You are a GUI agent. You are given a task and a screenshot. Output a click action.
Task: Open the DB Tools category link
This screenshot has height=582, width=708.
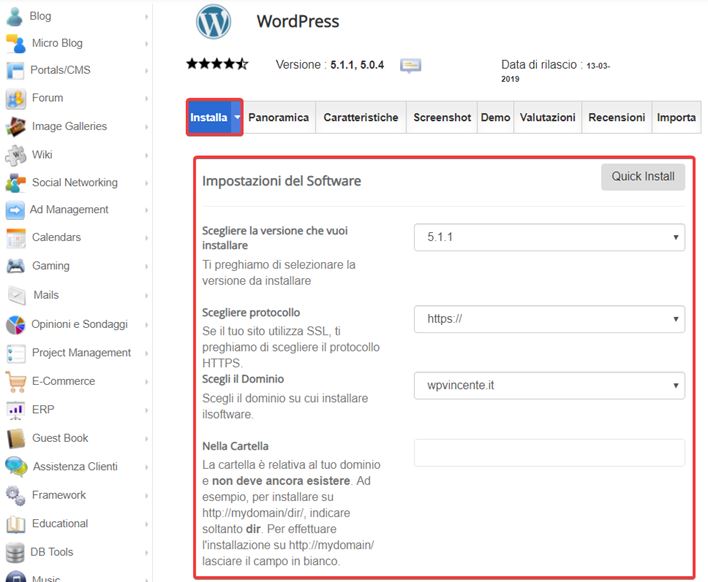click(x=51, y=552)
